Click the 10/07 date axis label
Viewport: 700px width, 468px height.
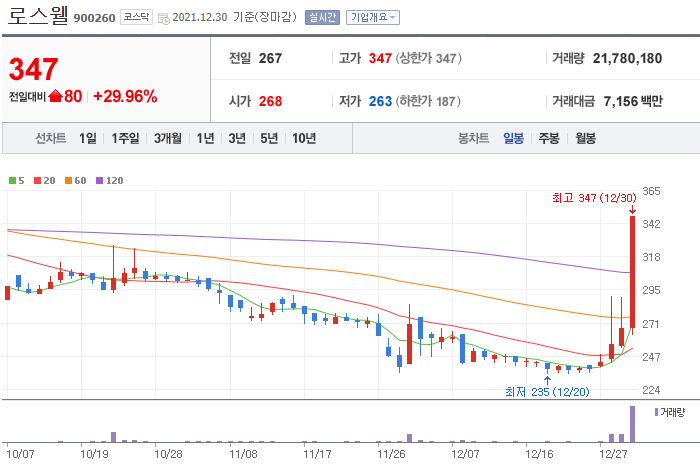tap(21, 454)
